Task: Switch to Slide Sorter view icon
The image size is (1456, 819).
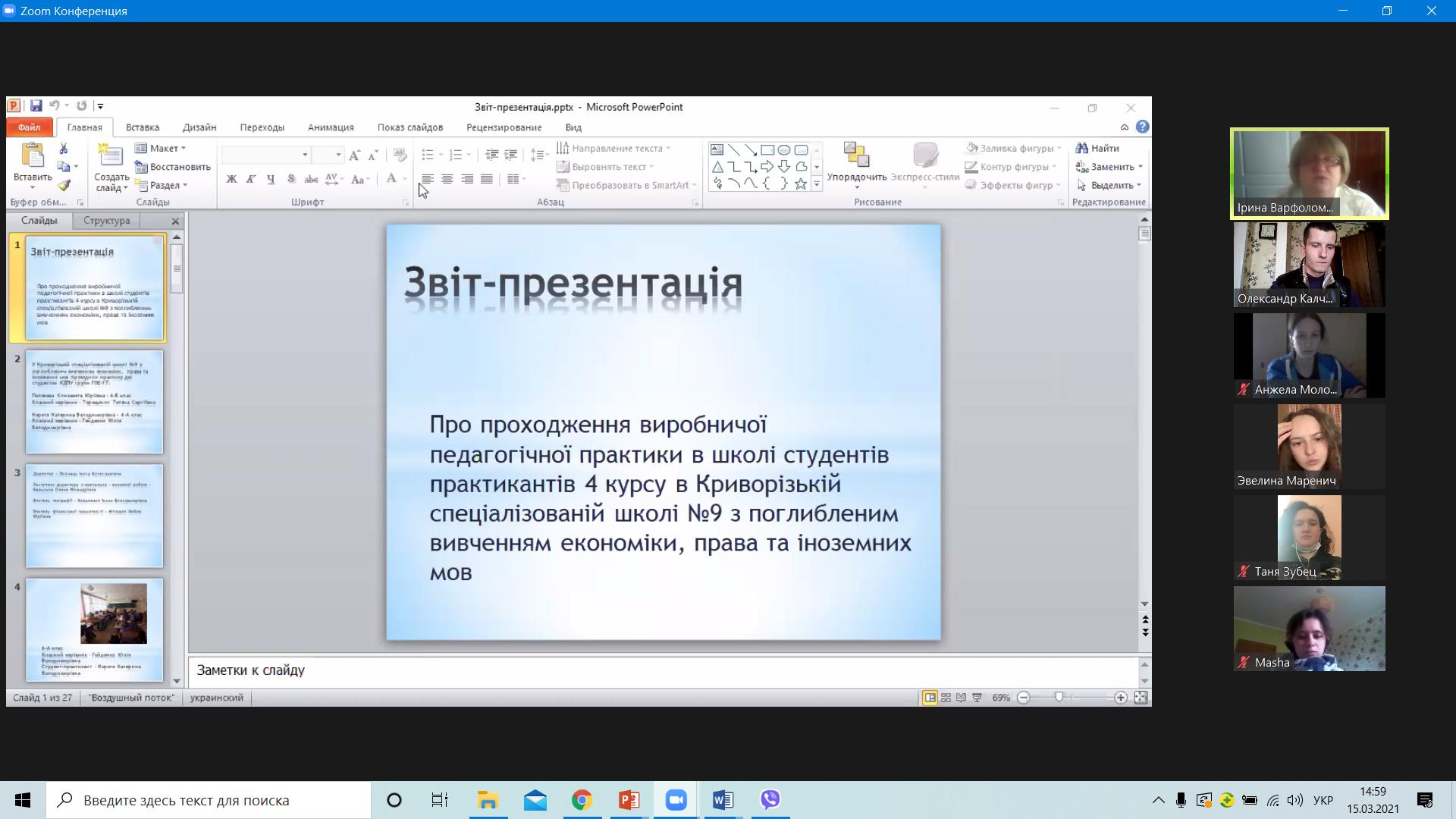Action: (x=946, y=698)
